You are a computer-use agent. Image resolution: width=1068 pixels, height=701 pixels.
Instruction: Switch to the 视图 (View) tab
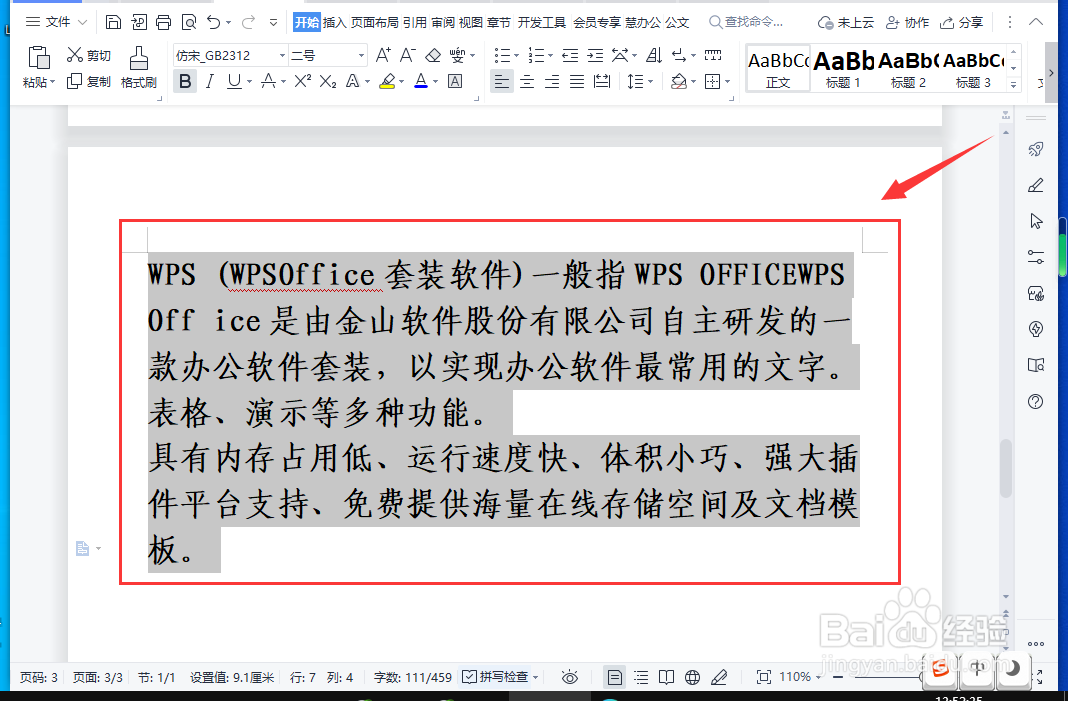coord(471,22)
